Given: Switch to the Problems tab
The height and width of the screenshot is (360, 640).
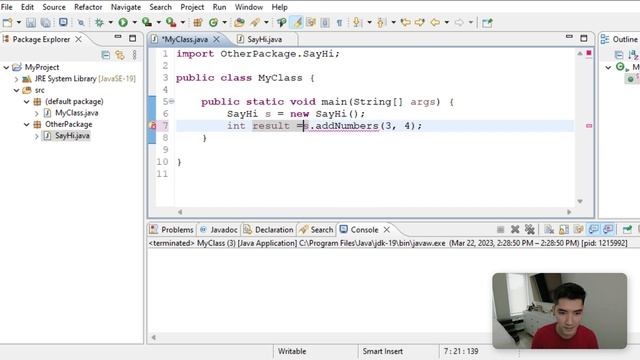Looking at the screenshot, I should coord(172,230).
